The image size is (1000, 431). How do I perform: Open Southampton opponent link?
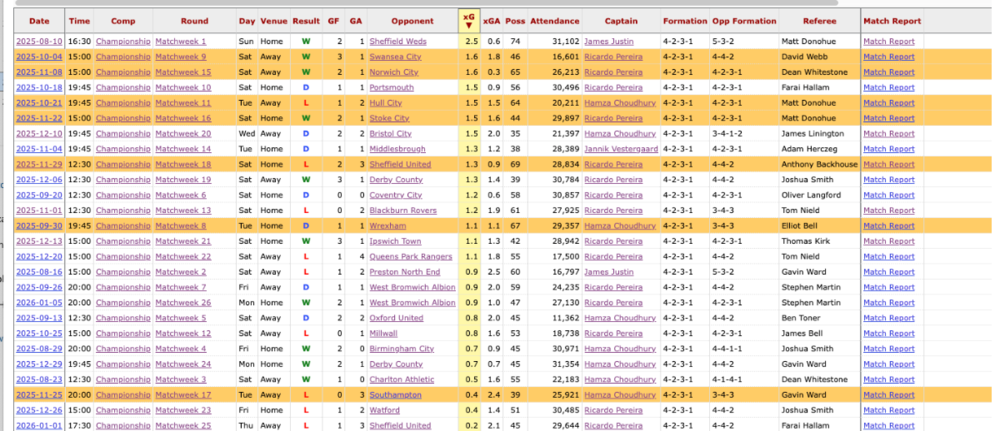395,395
